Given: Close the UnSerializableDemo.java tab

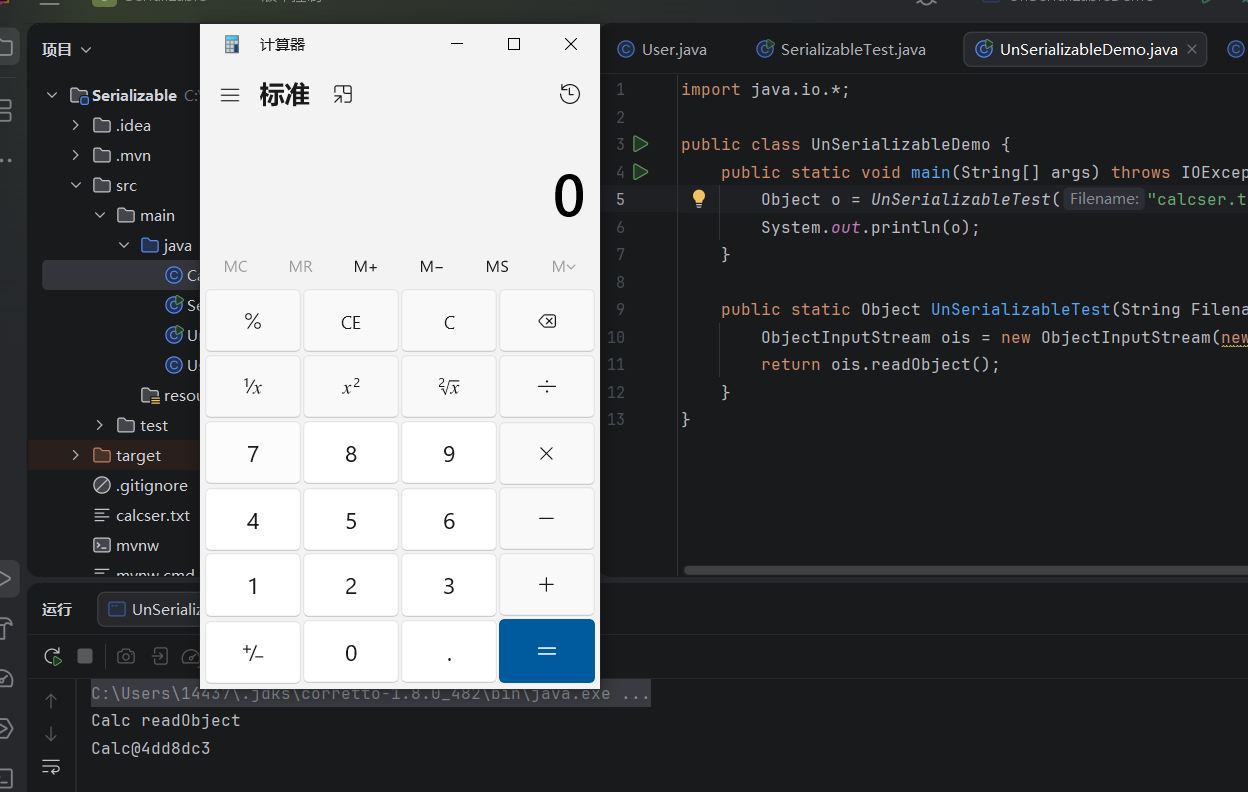Looking at the screenshot, I should point(1192,49).
